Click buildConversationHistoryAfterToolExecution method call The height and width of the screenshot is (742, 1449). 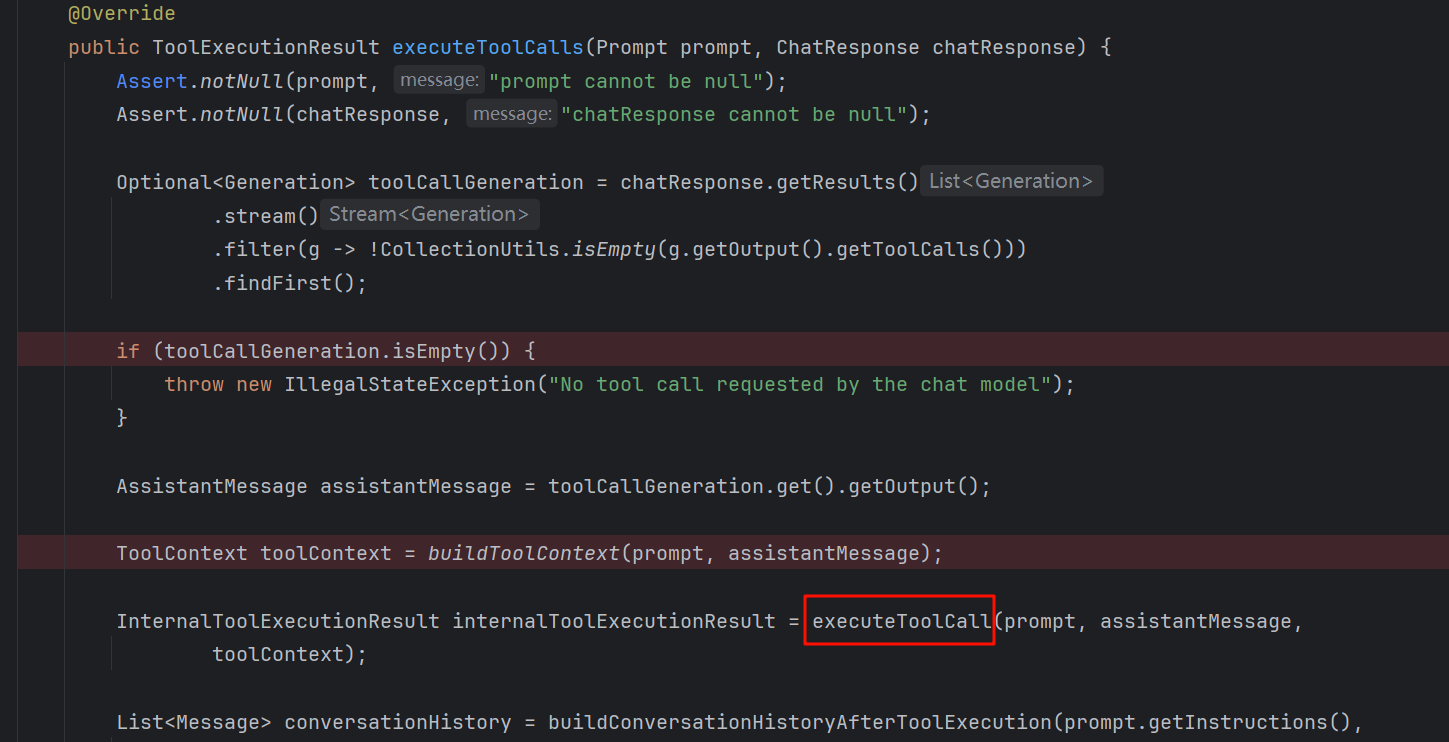pos(800,722)
